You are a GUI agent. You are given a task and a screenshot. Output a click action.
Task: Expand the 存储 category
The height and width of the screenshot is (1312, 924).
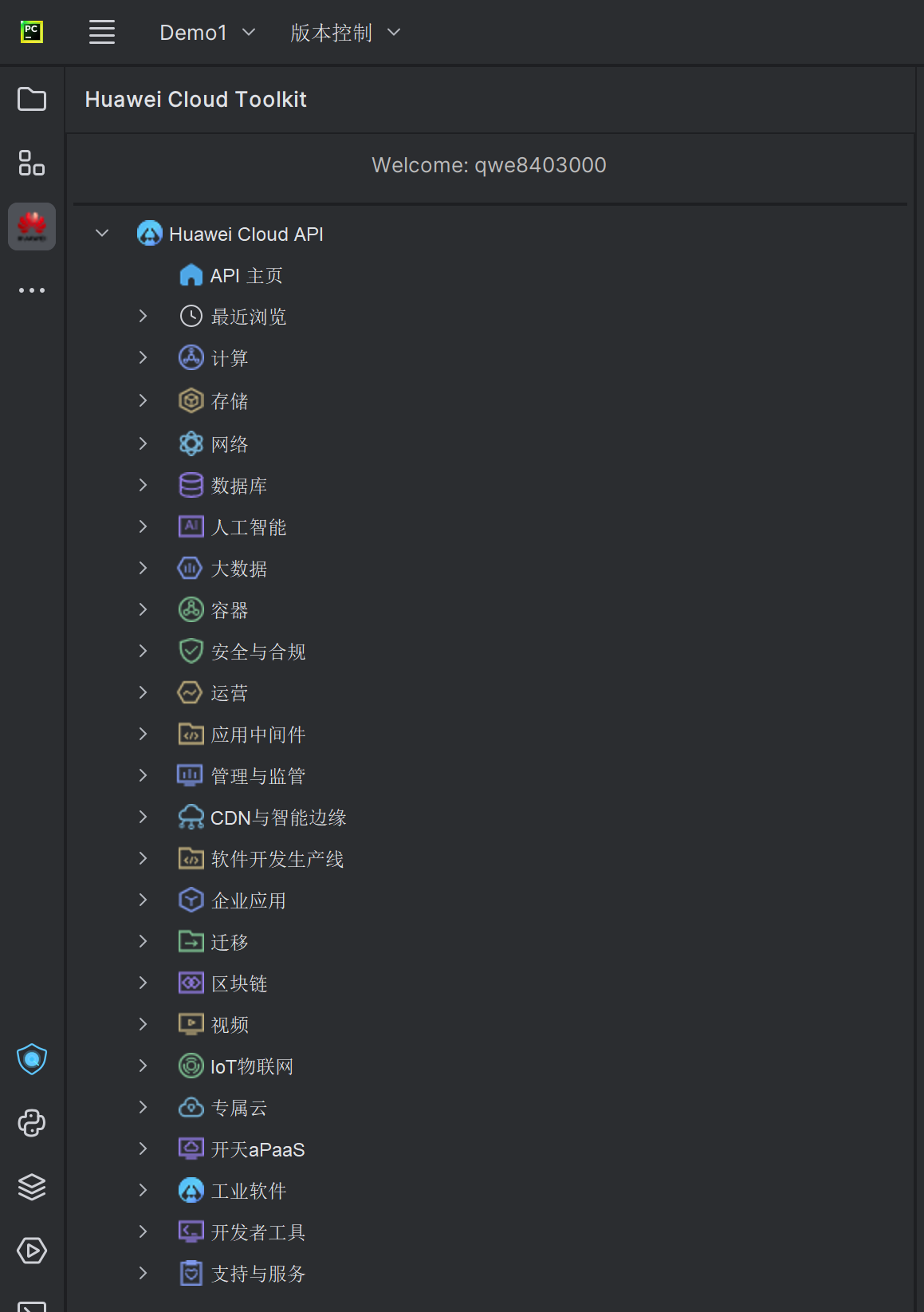[143, 400]
